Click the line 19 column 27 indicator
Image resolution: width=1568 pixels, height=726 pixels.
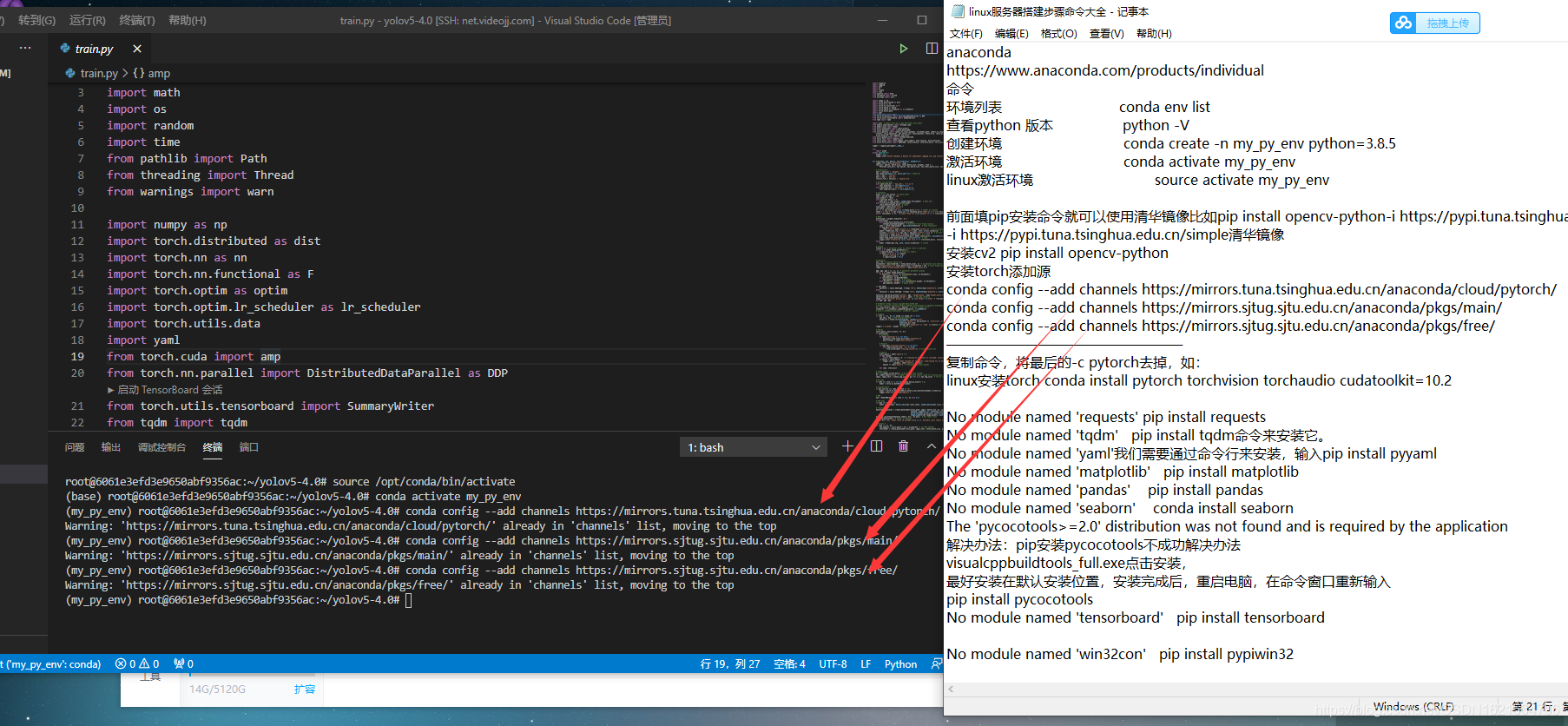tap(730, 663)
